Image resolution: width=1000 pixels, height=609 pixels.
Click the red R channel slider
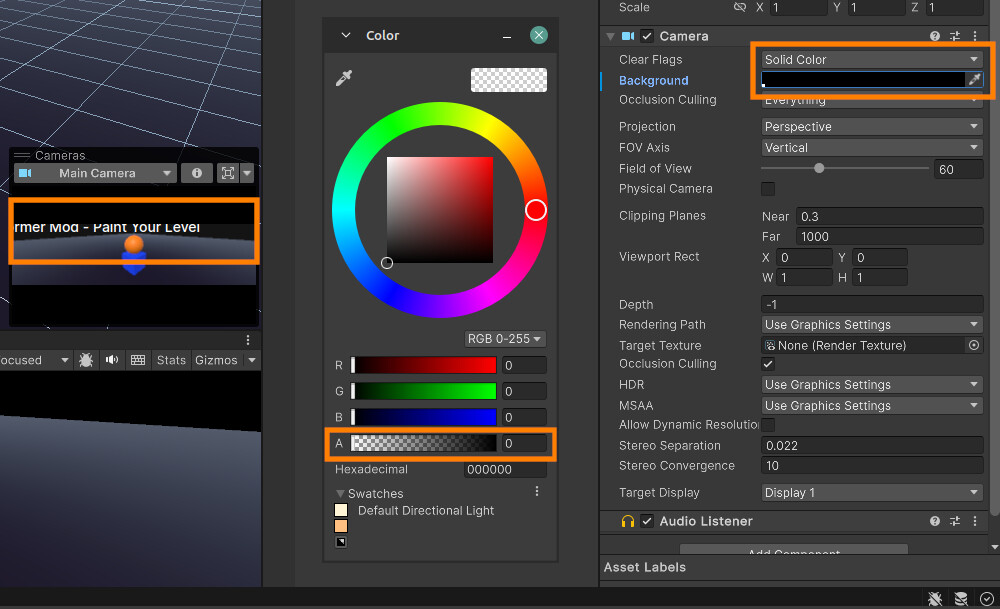pyautogui.click(x=423, y=365)
